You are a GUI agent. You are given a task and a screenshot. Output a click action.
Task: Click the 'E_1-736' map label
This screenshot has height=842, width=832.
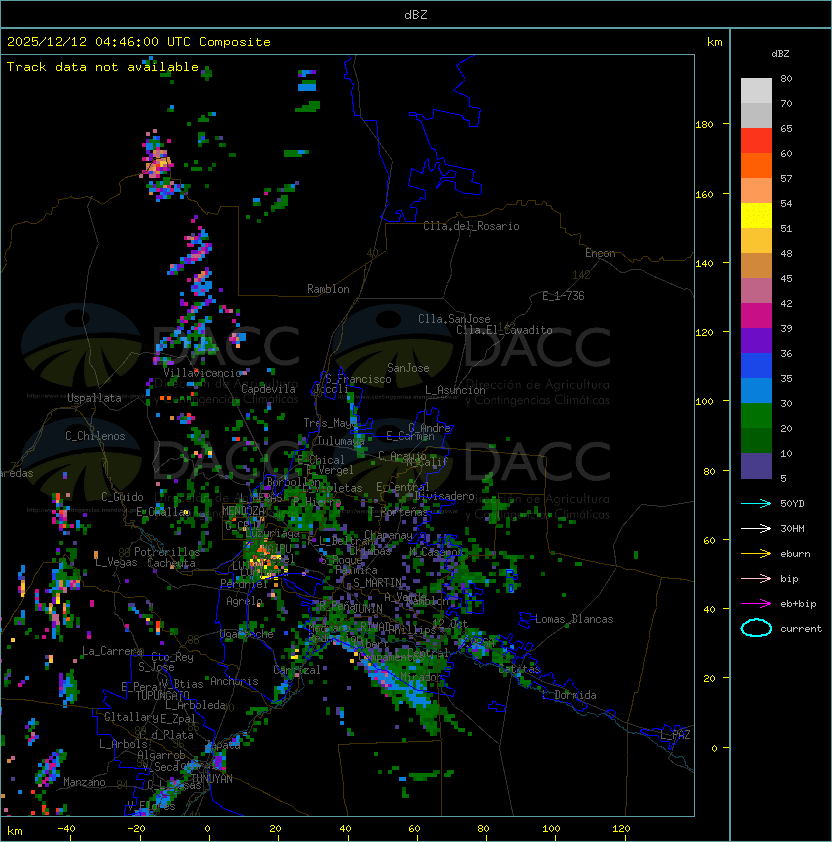(x=563, y=296)
